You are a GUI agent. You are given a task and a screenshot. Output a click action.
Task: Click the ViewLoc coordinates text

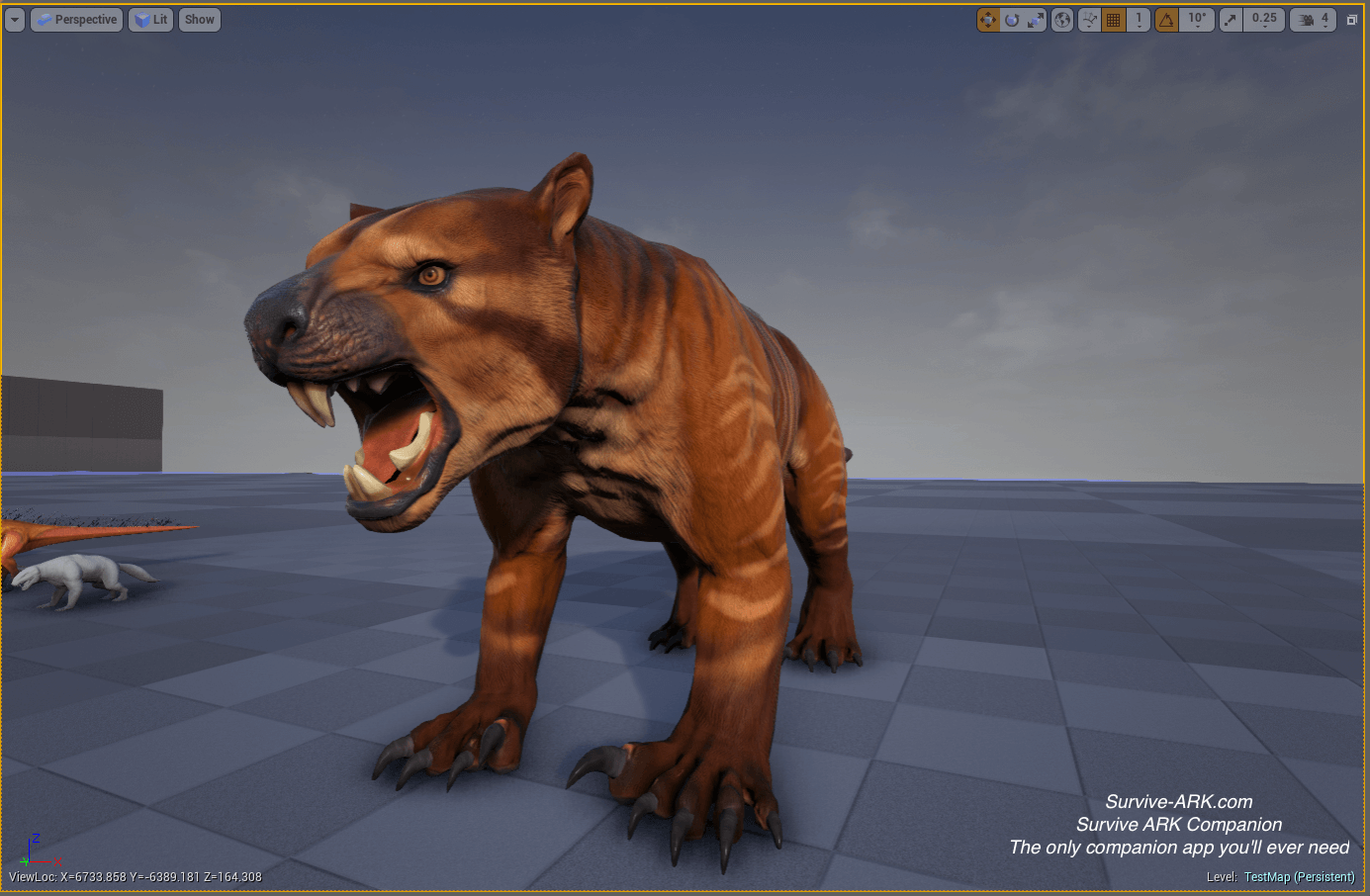[136, 877]
